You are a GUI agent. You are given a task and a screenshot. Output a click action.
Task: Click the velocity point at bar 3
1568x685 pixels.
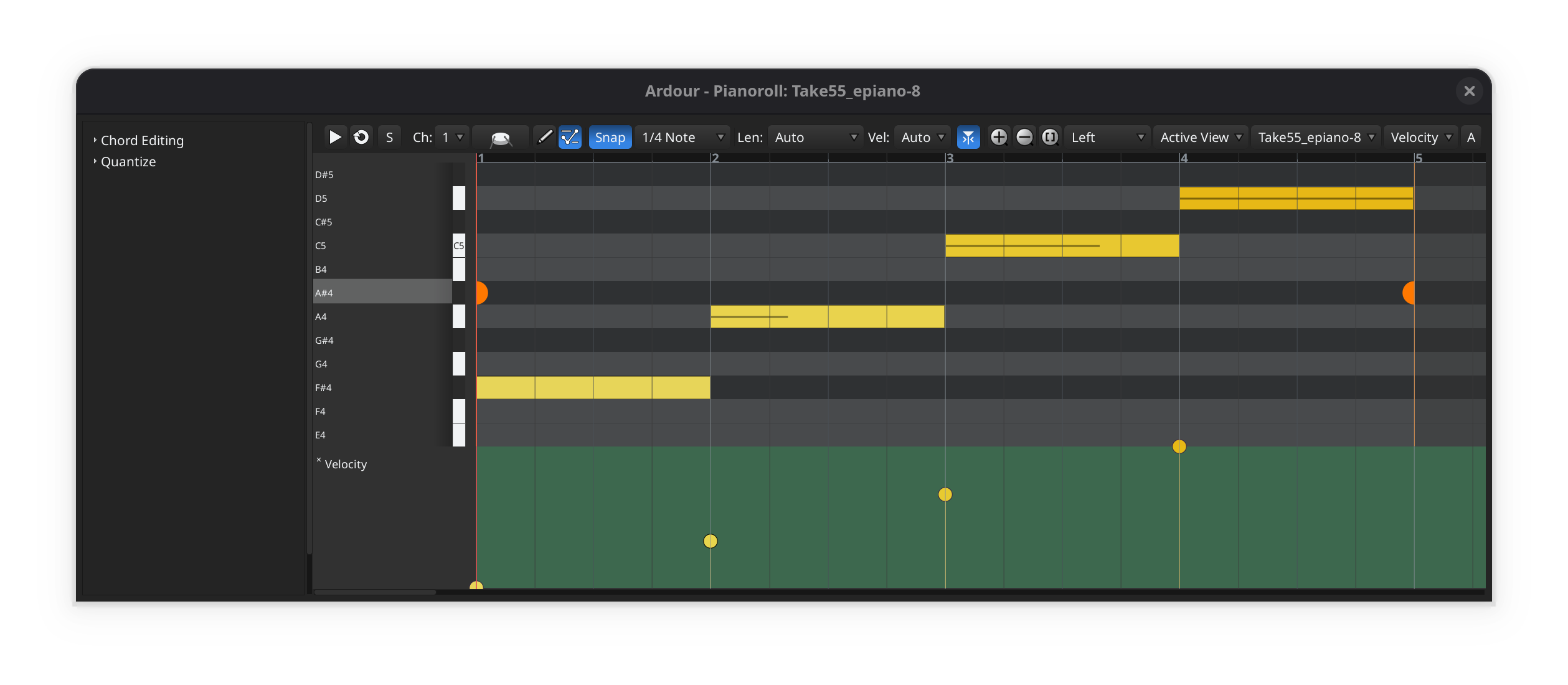945,494
